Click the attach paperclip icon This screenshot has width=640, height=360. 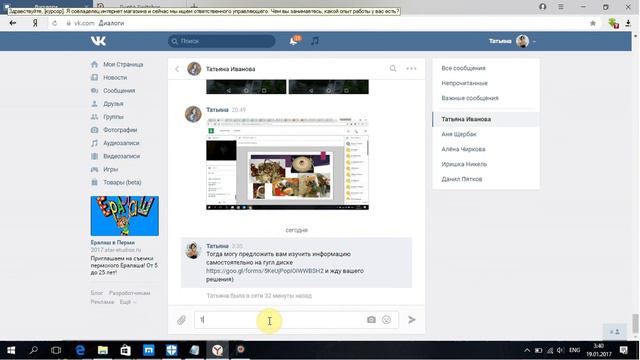(x=181, y=320)
